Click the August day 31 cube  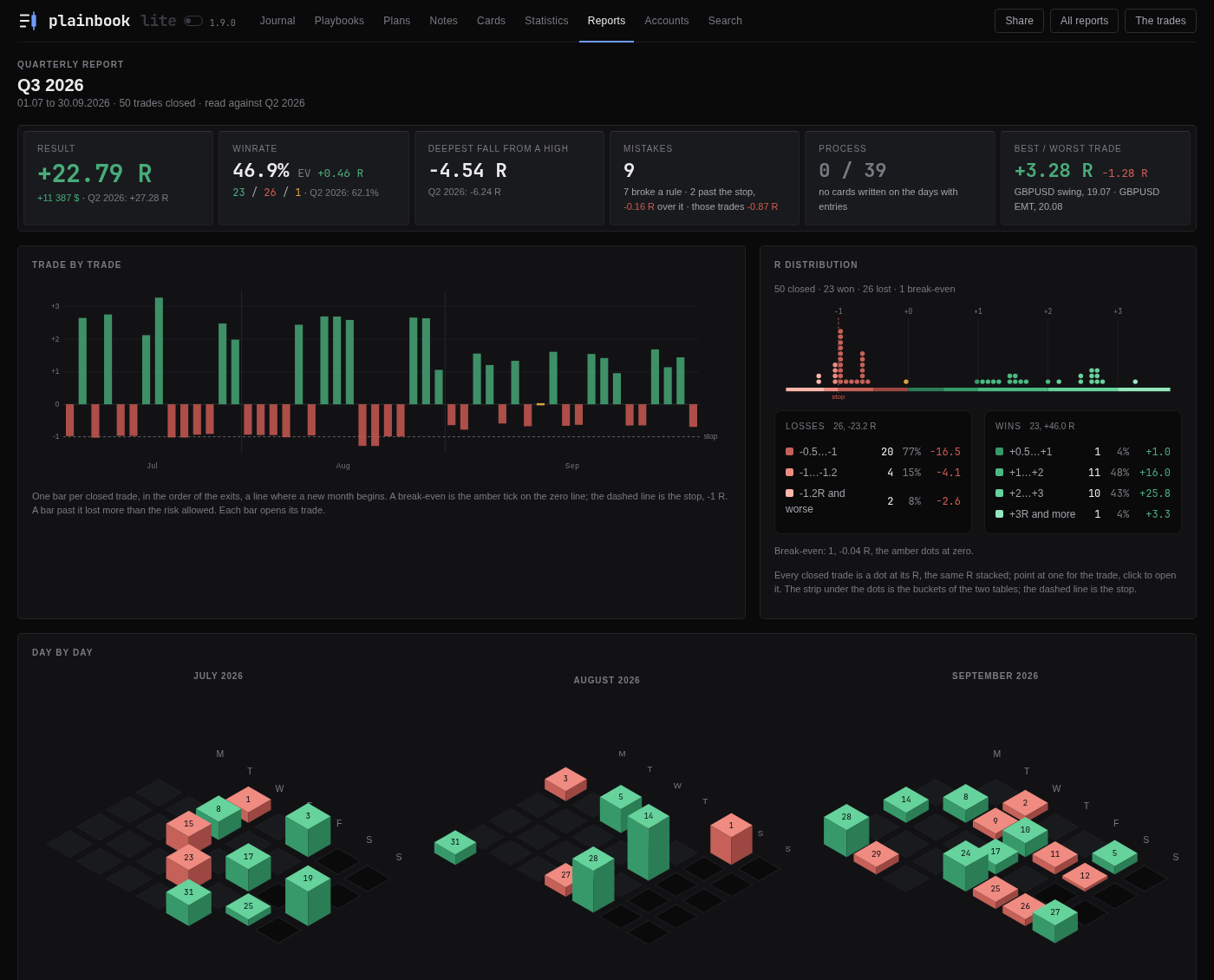tap(455, 846)
